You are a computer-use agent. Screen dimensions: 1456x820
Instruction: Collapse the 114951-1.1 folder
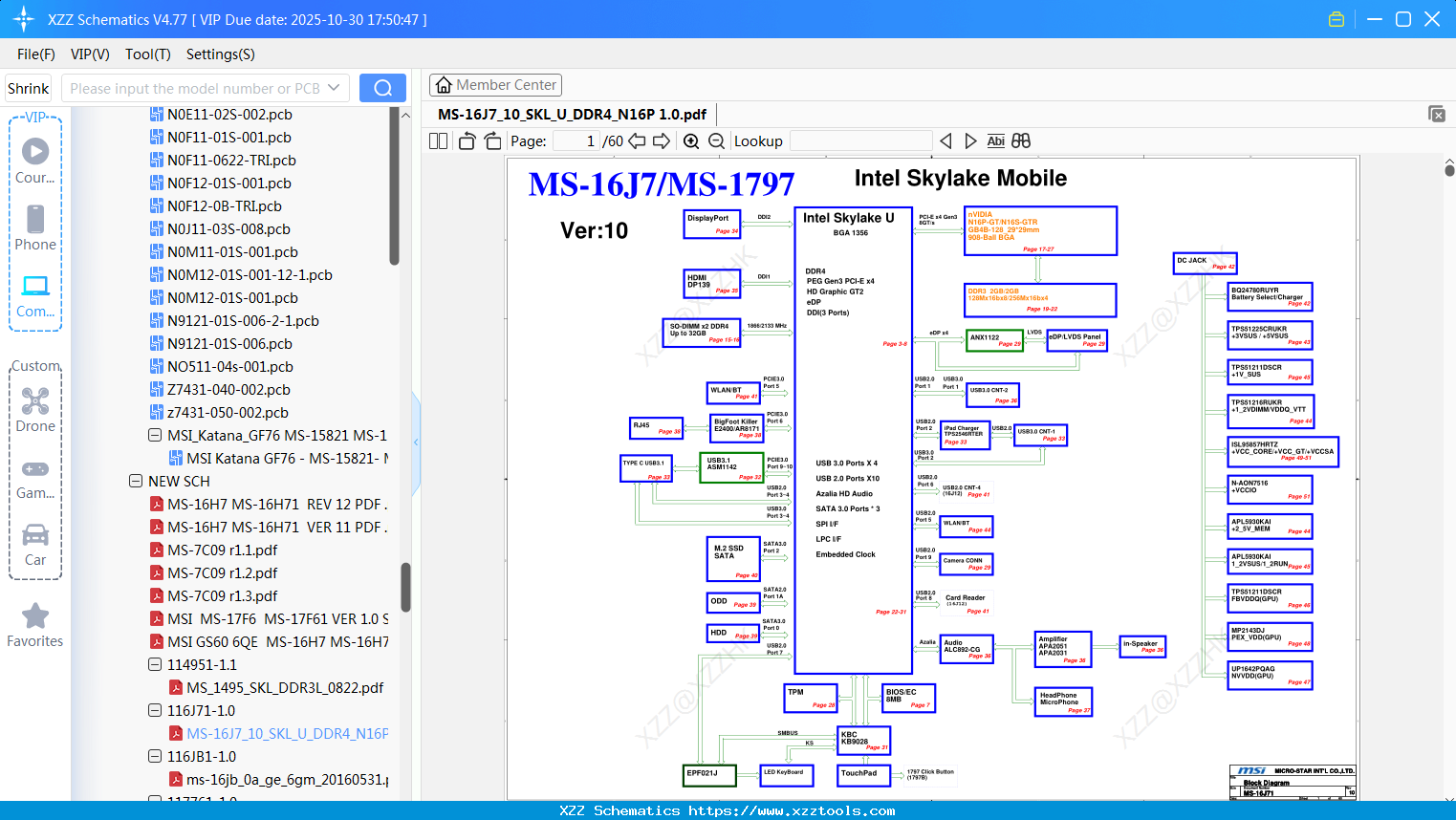(x=155, y=664)
